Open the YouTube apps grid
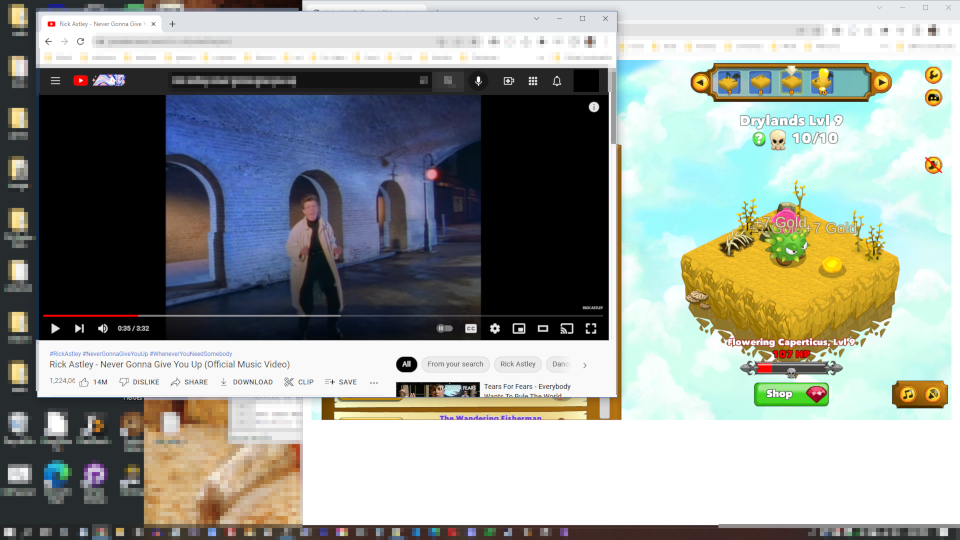Image resolution: width=960 pixels, height=540 pixels. 533,81
